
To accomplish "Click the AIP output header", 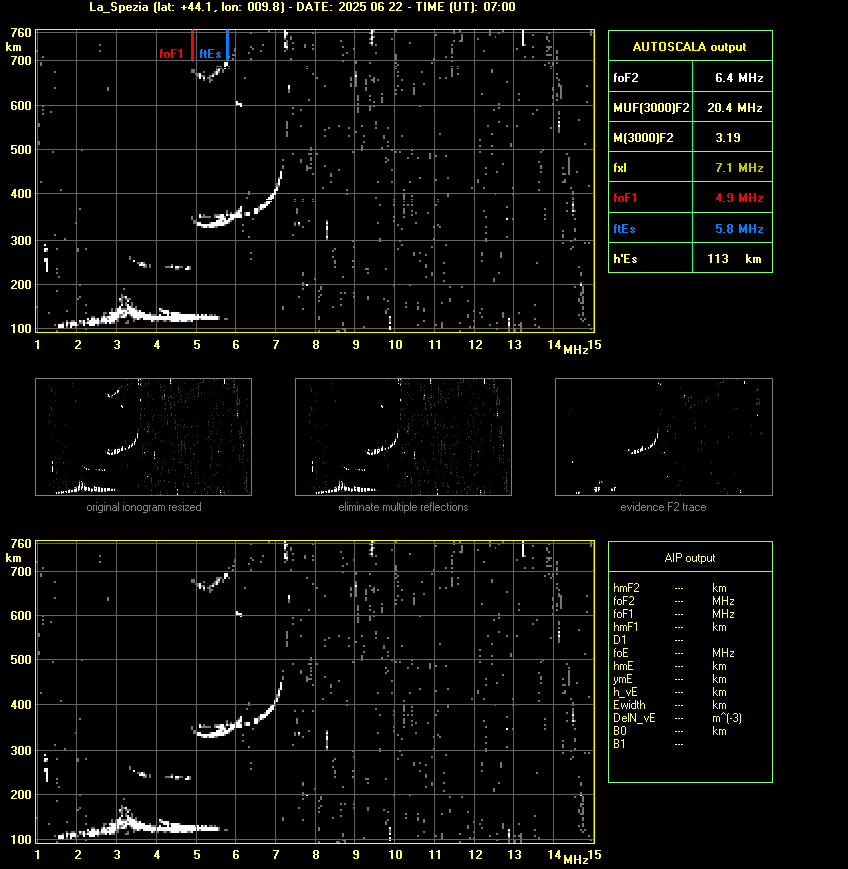I will pyautogui.click(x=690, y=558).
